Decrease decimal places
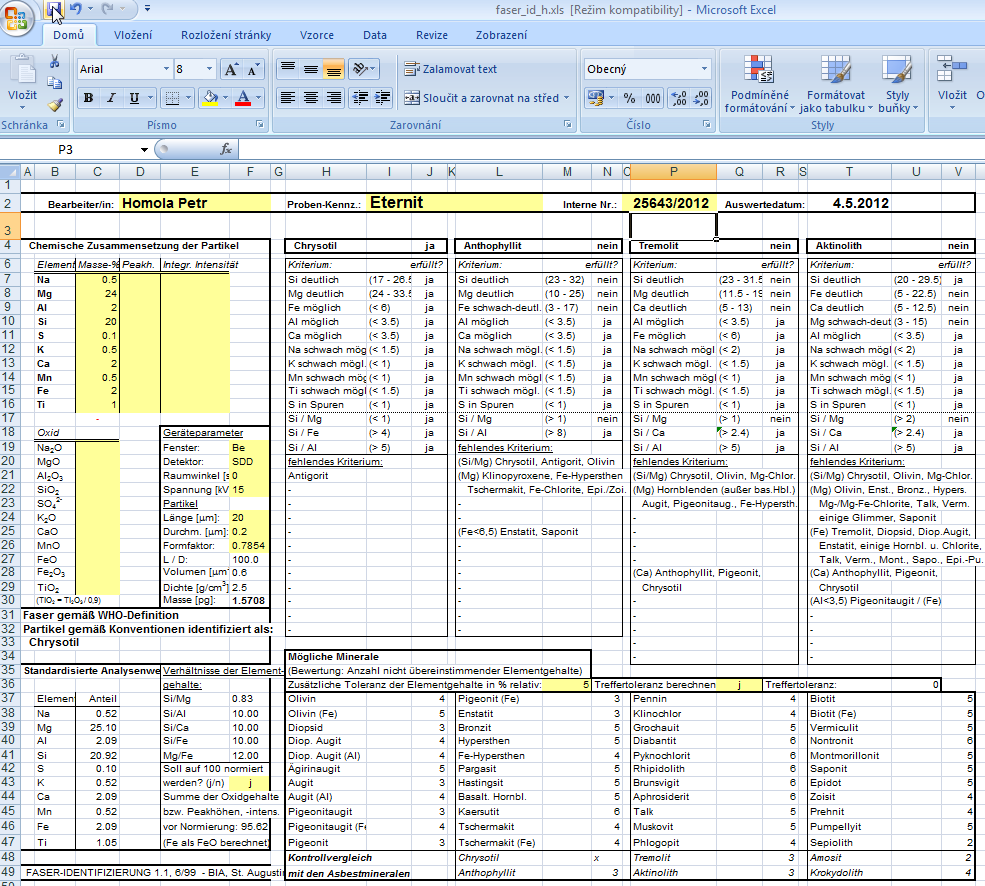 pos(701,98)
